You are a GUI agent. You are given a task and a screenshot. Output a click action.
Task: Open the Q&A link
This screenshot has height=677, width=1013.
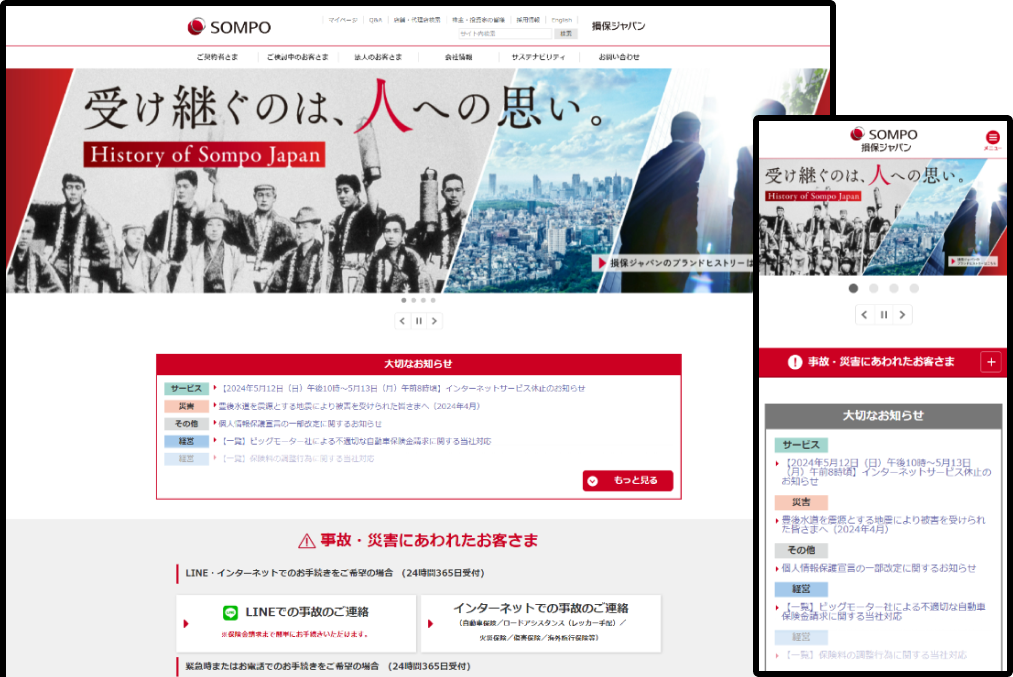click(375, 20)
